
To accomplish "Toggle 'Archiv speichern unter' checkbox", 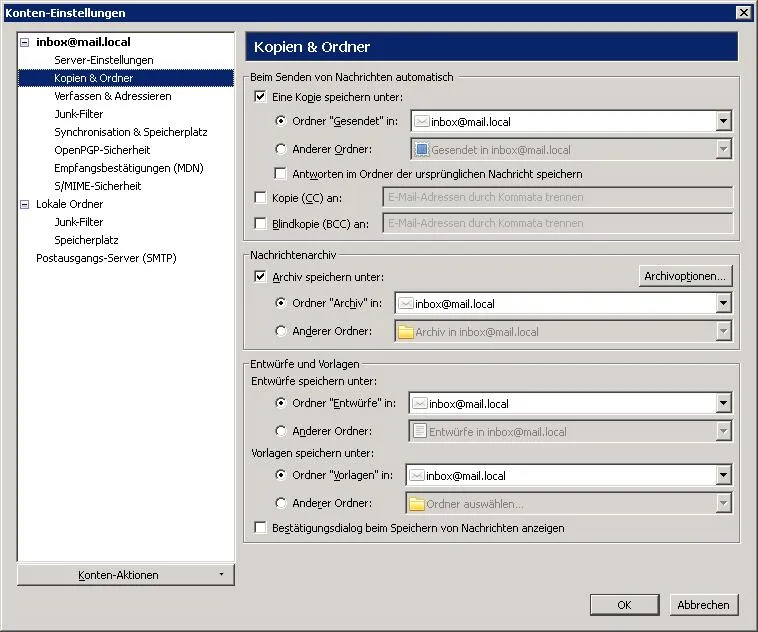I will [x=260, y=277].
